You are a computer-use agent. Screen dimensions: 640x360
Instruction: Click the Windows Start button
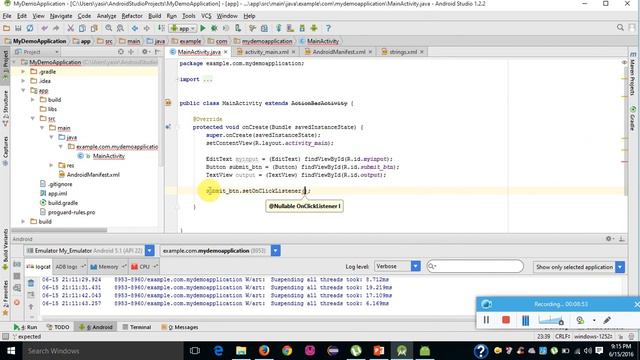[x=11, y=351]
